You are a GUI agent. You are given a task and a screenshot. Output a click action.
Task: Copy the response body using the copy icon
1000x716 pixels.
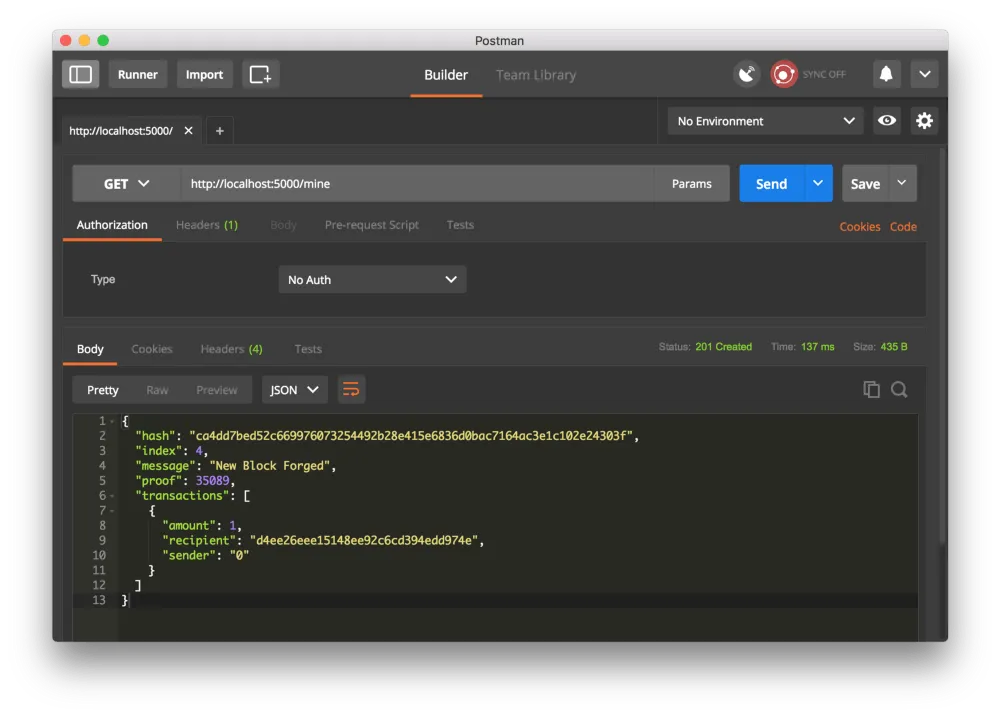coord(871,389)
